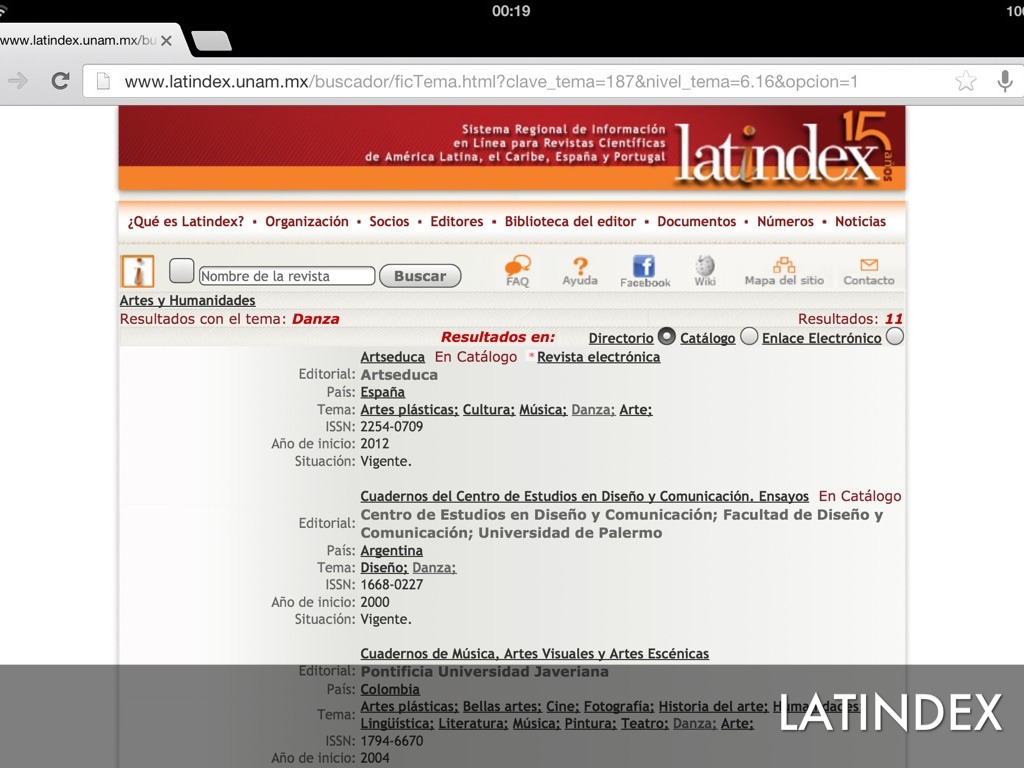Click the orange info icon beside search

(137, 272)
